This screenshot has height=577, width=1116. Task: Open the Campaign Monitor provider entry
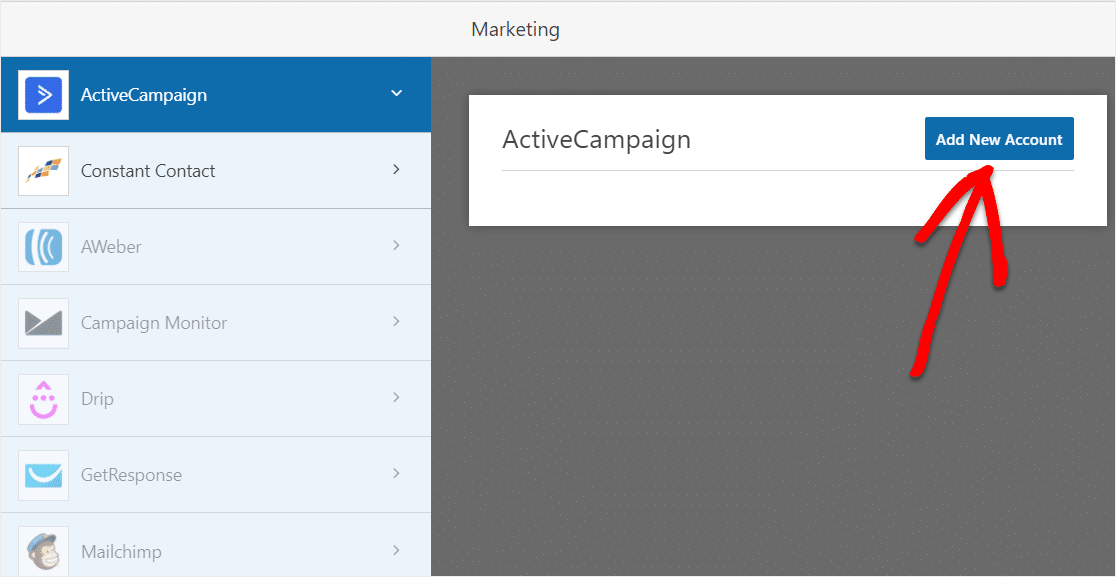[x=154, y=323]
